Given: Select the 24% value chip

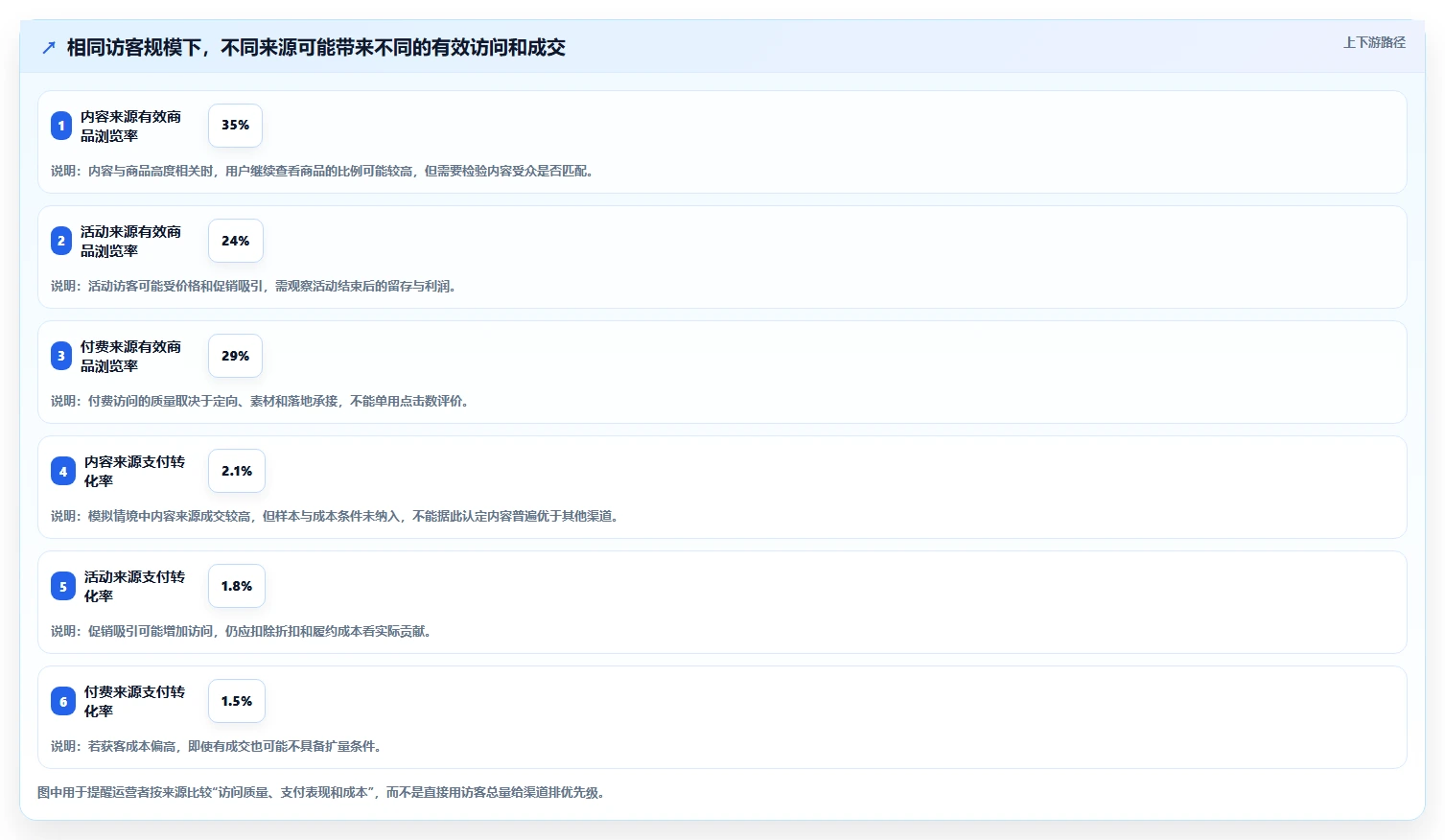Looking at the screenshot, I should click(235, 241).
